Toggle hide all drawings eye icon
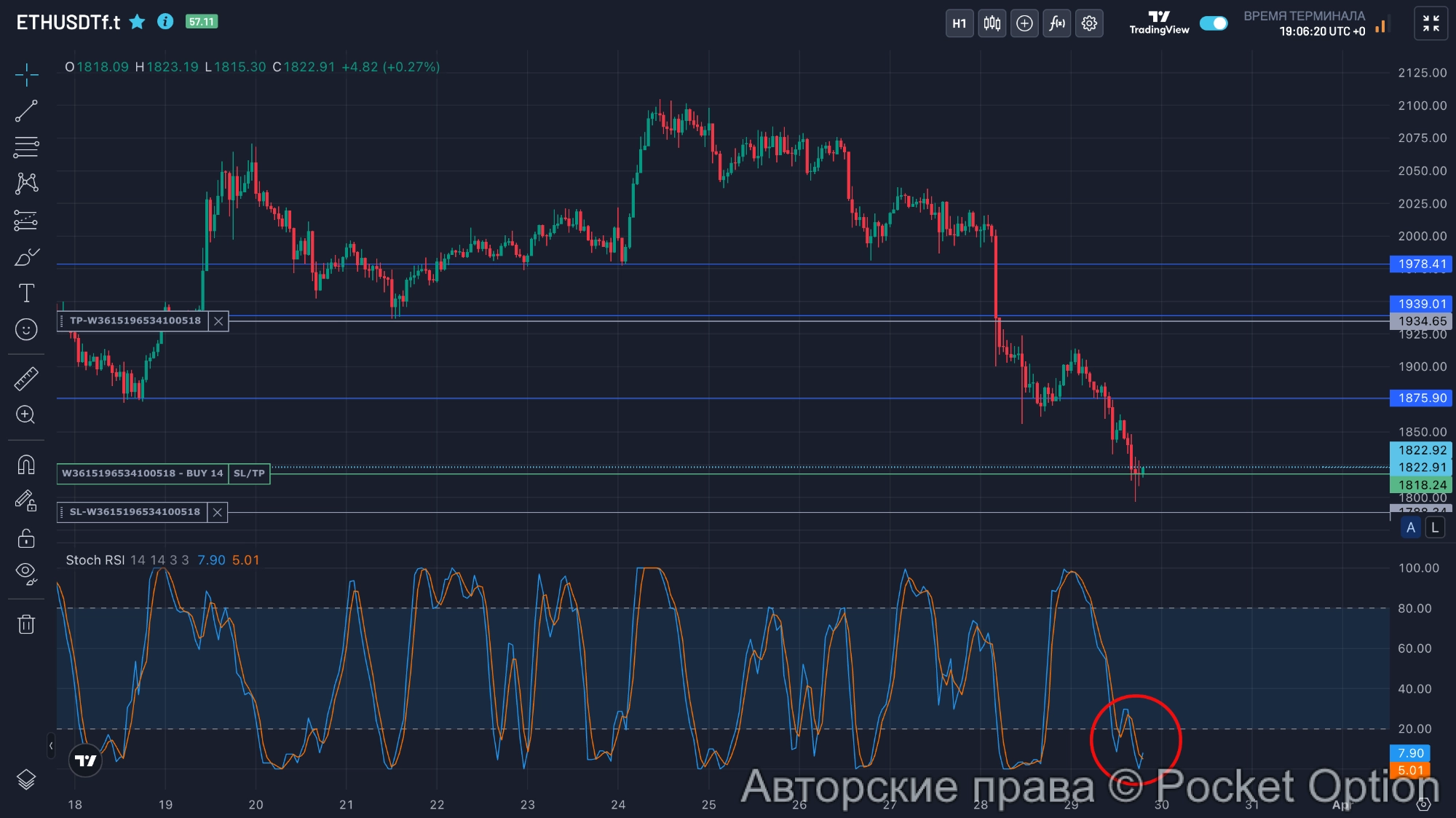This screenshot has height=818, width=1456. pyautogui.click(x=26, y=573)
